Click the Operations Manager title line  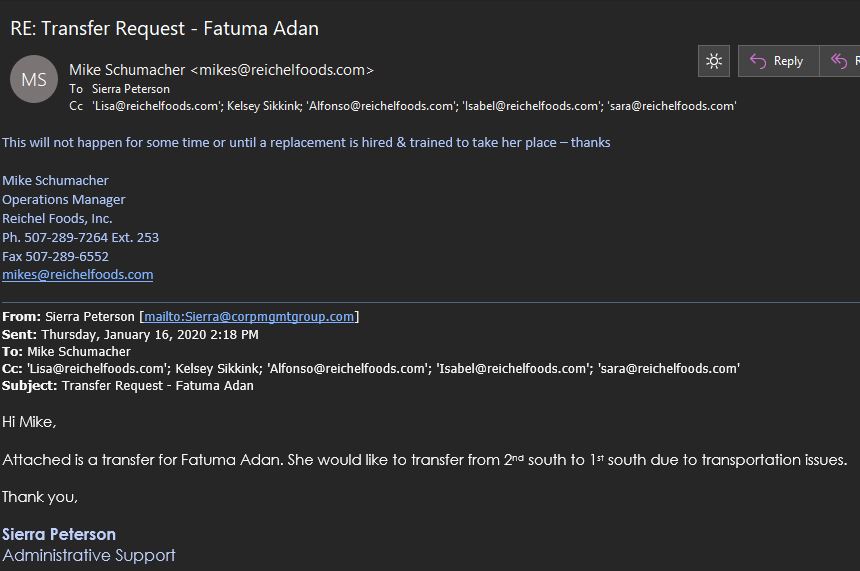(x=64, y=199)
